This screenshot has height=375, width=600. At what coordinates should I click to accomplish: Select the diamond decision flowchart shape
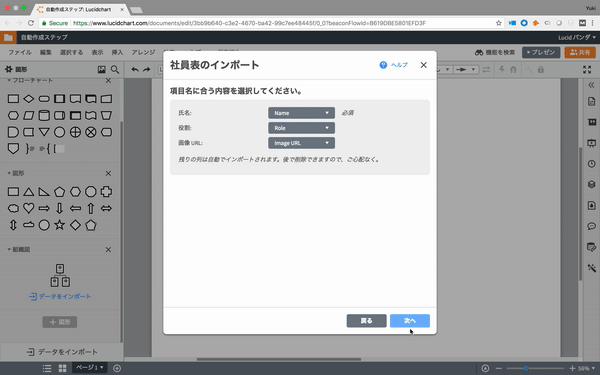coord(29,99)
